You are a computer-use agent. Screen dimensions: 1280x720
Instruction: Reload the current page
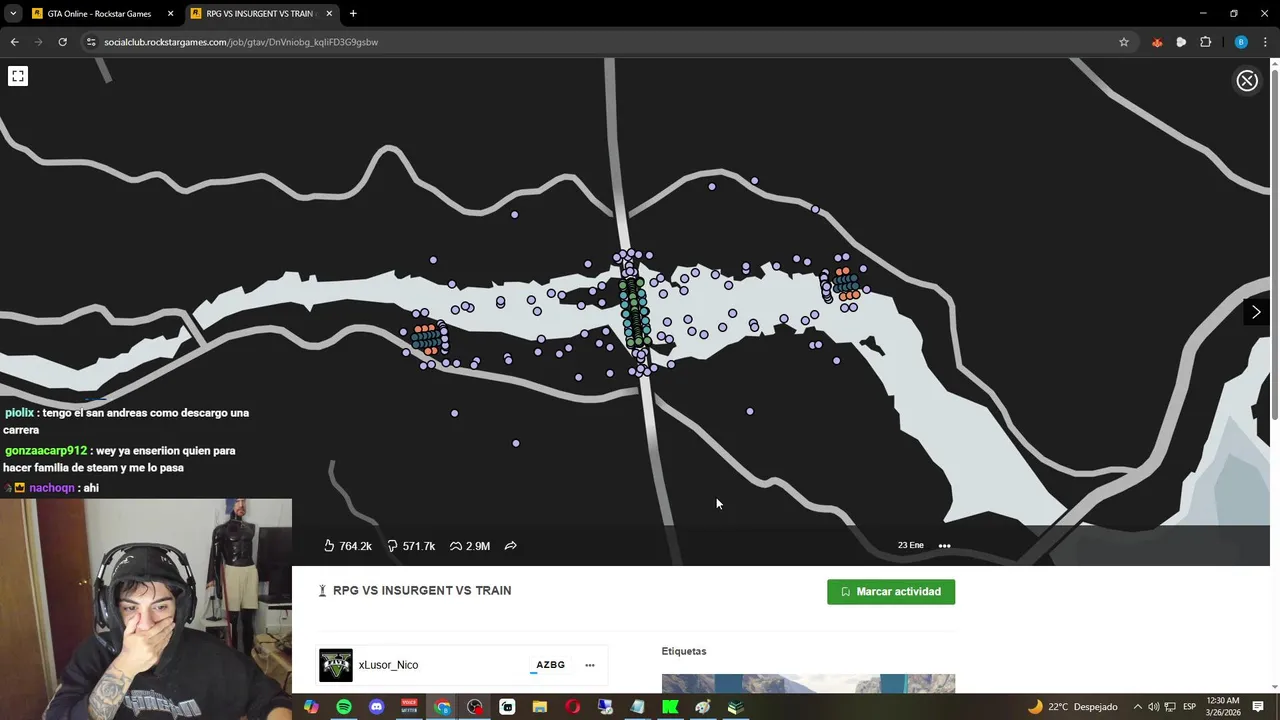[x=62, y=42]
